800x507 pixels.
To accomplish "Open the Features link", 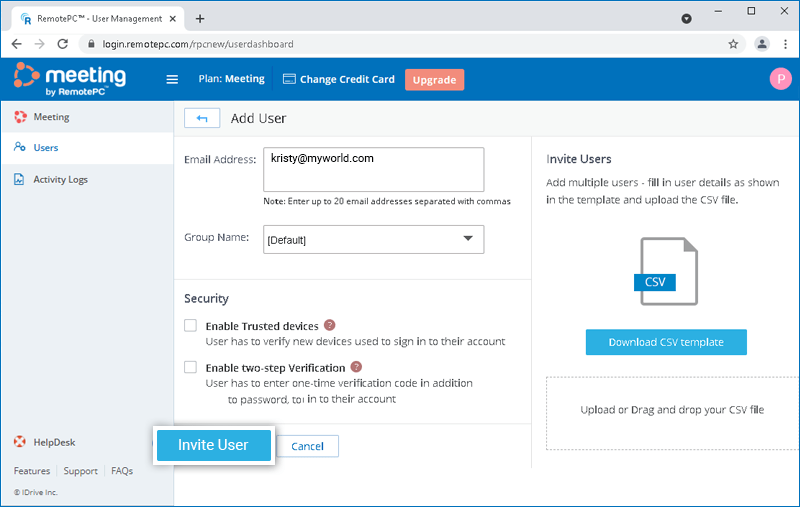I will (32, 471).
